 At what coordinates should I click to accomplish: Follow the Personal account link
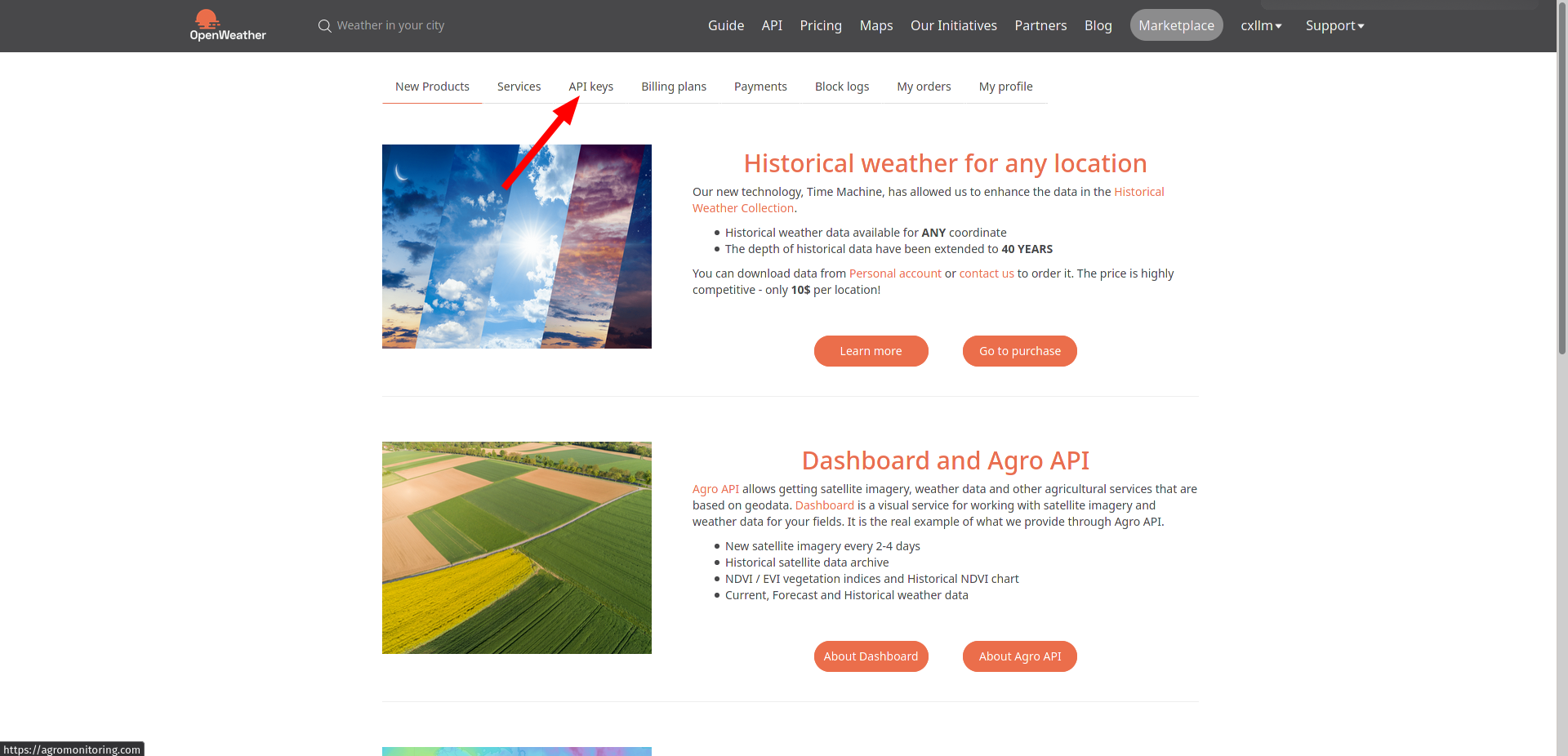pyautogui.click(x=894, y=273)
